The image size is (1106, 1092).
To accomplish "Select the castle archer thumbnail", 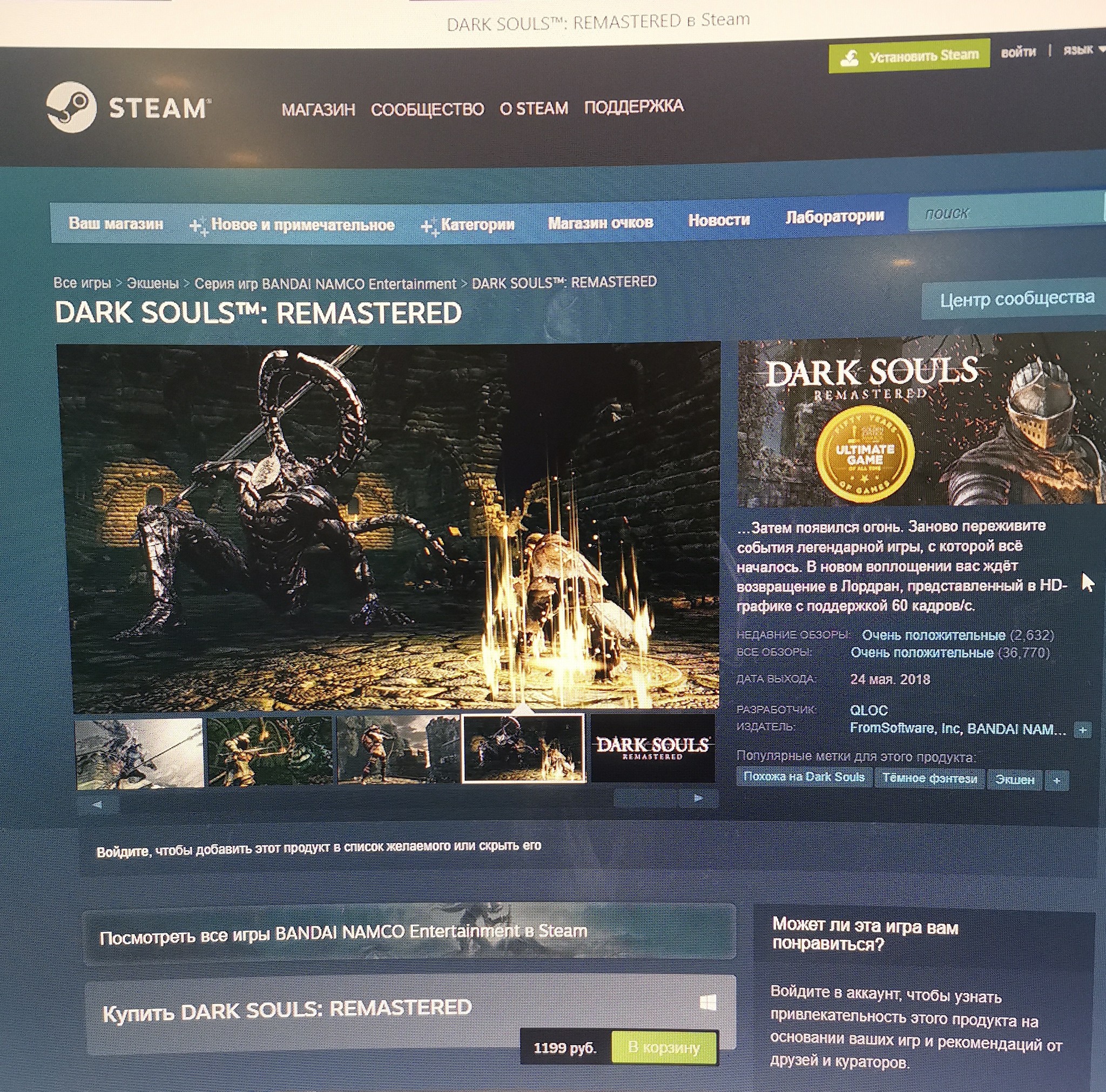I will 398,749.
